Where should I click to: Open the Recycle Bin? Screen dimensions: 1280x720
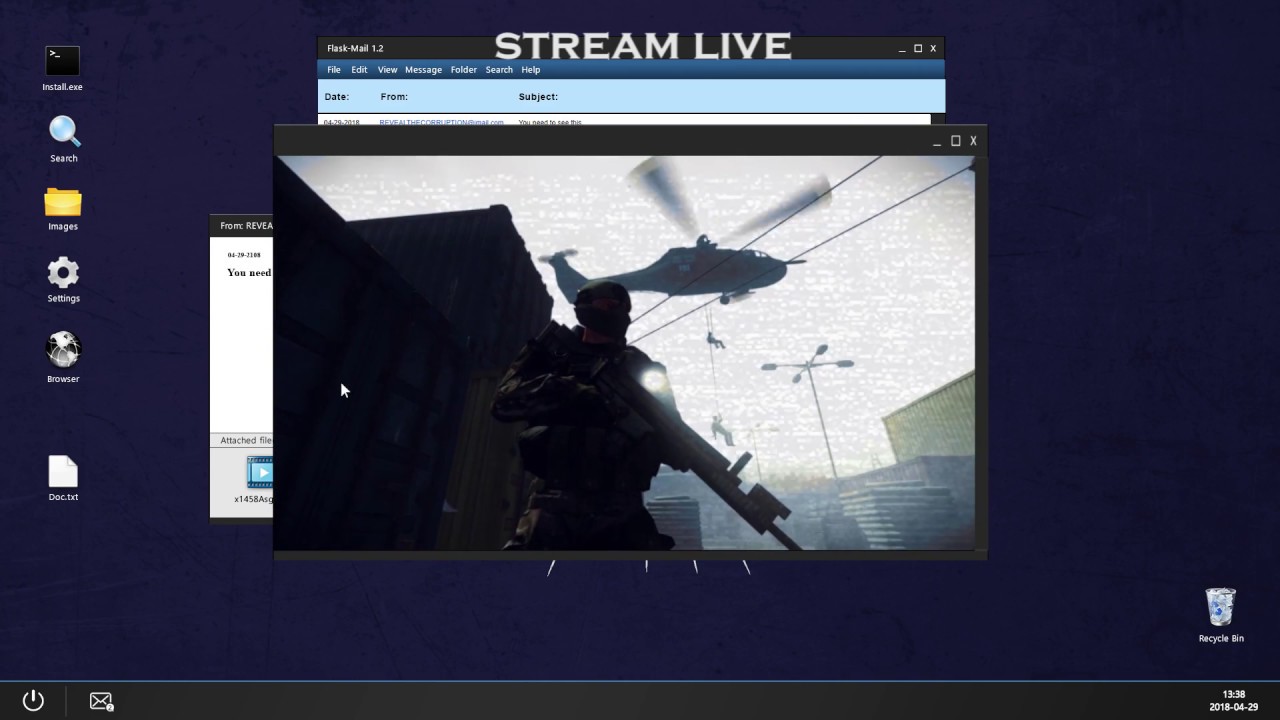pyautogui.click(x=1220, y=608)
